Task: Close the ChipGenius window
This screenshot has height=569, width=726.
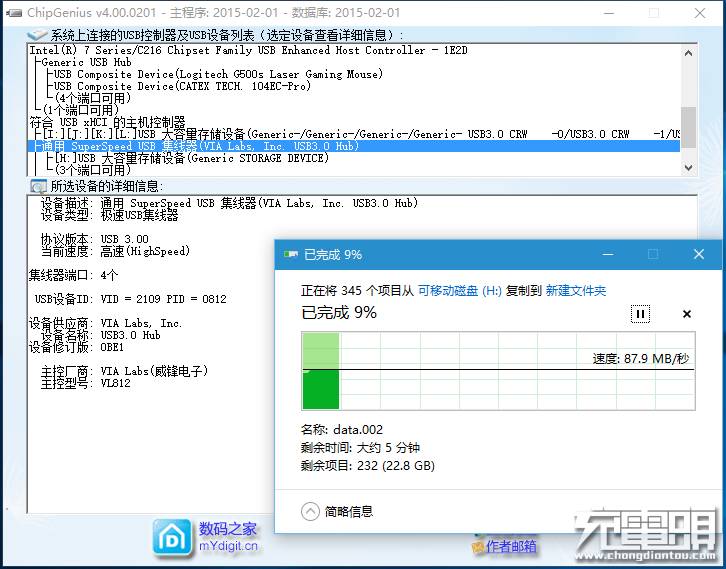Action: pyautogui.click(x=700, y=13)
